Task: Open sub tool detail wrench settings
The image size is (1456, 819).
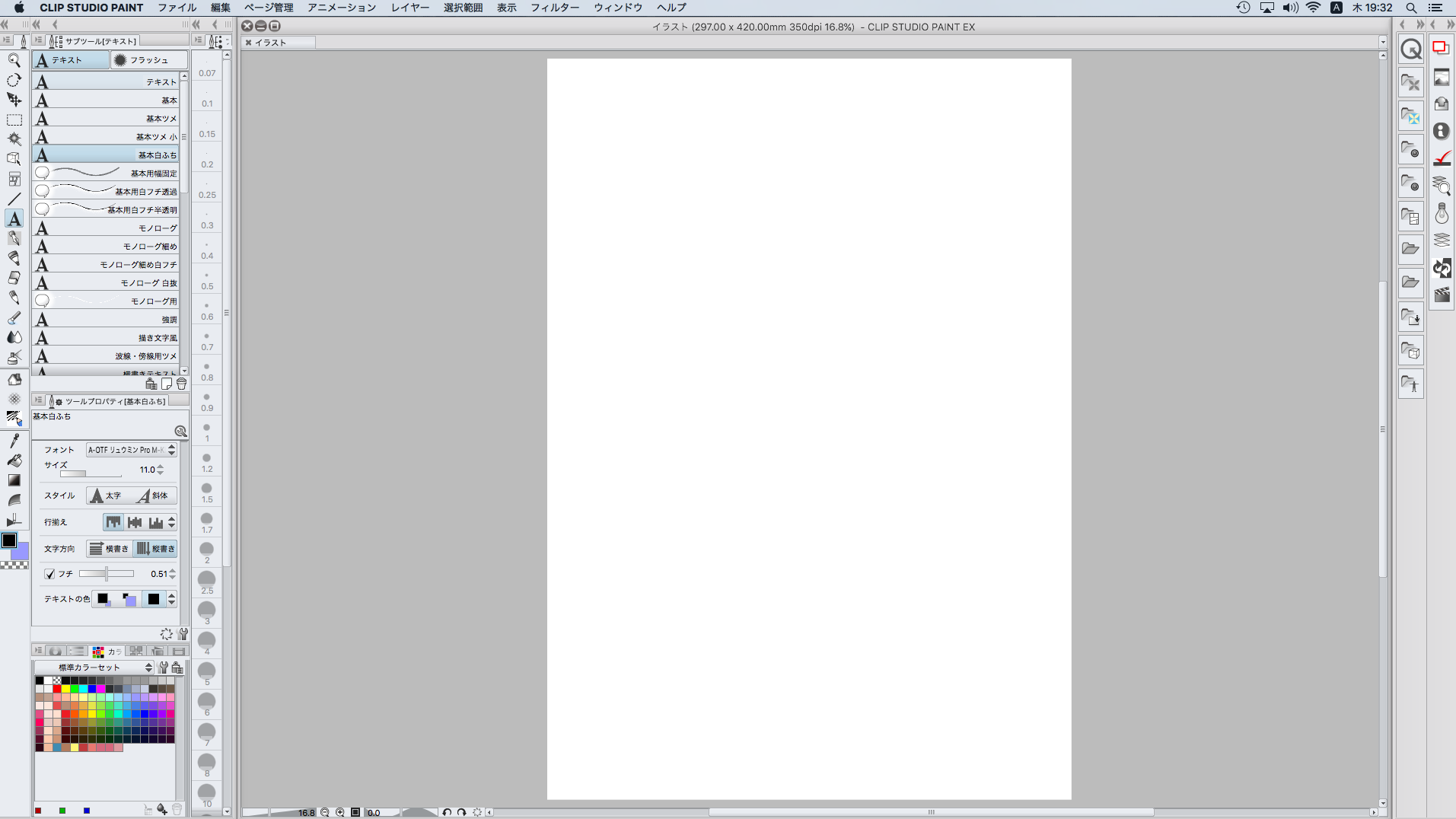Action: [183, 634]
